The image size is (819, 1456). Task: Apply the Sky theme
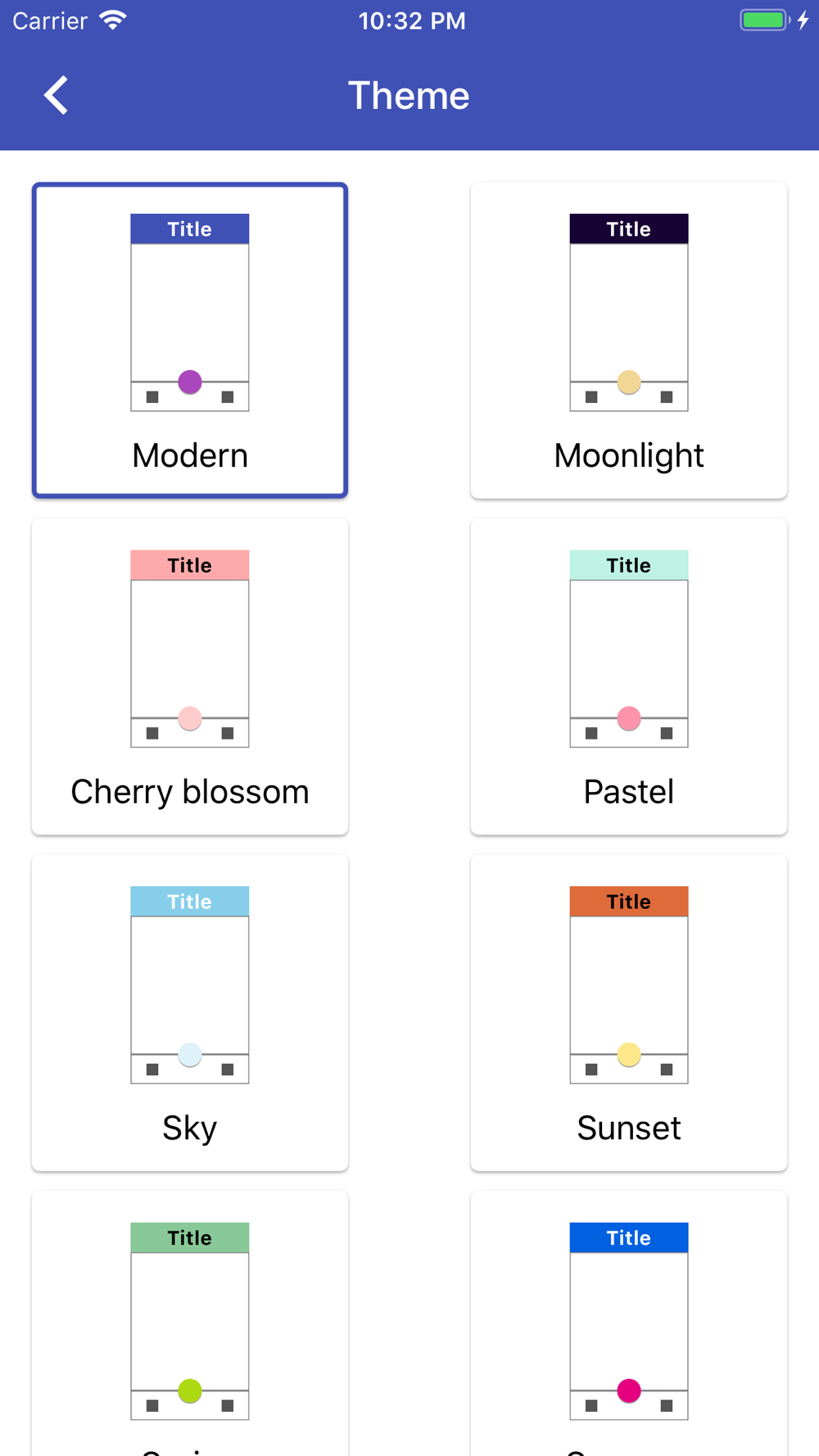(190, 1013)
